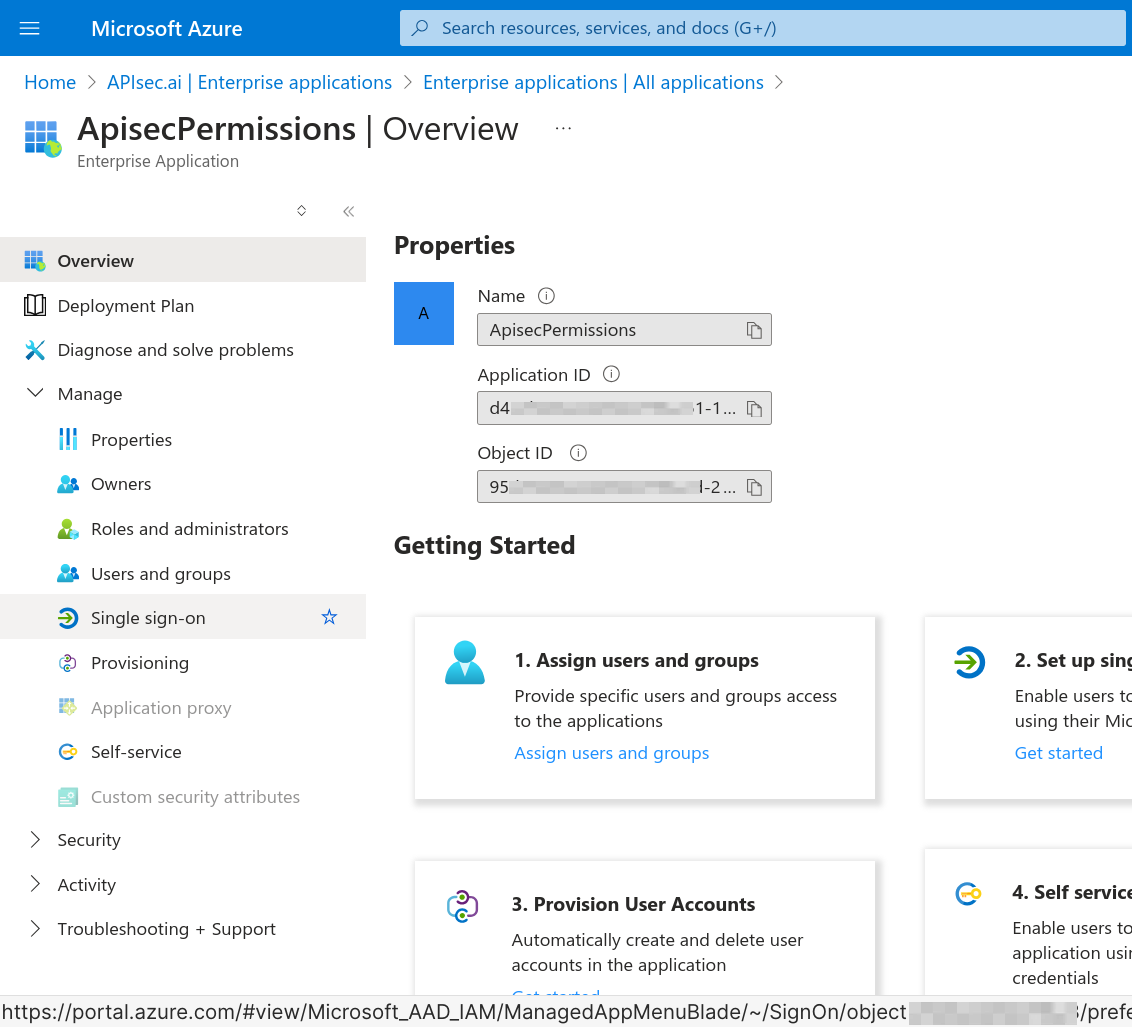Copy the Object ID value
This screenshot has width=1132, height=1027.
[754, 487]
